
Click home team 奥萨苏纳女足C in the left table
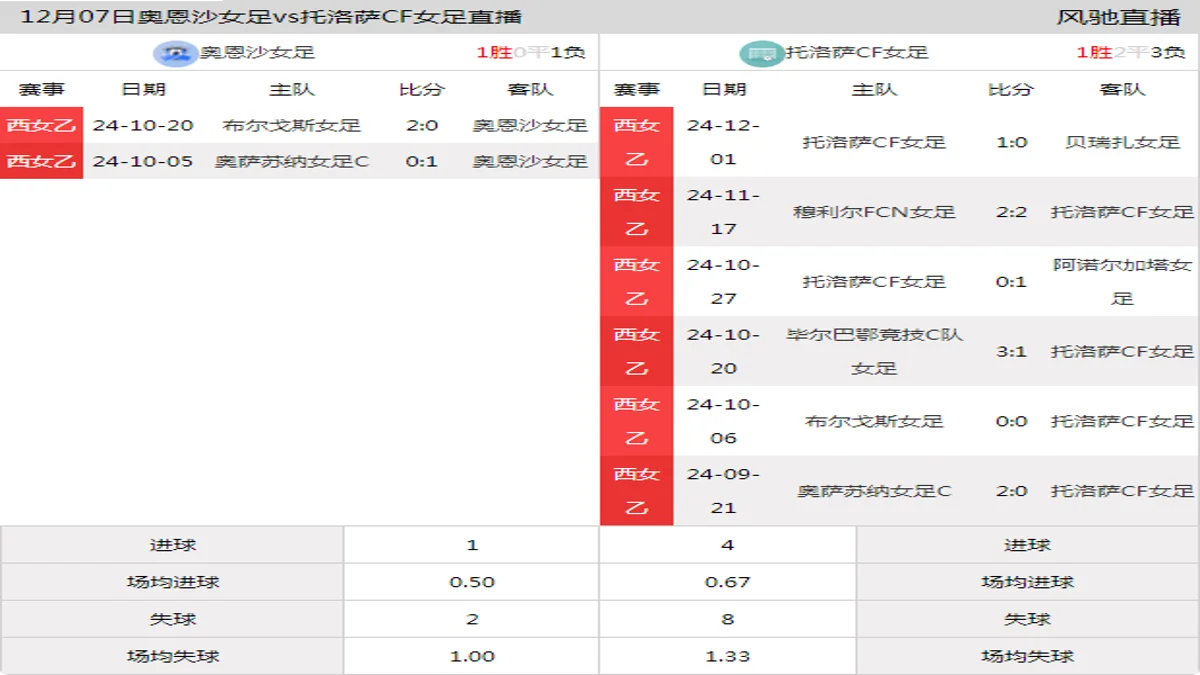click(292, 161)
